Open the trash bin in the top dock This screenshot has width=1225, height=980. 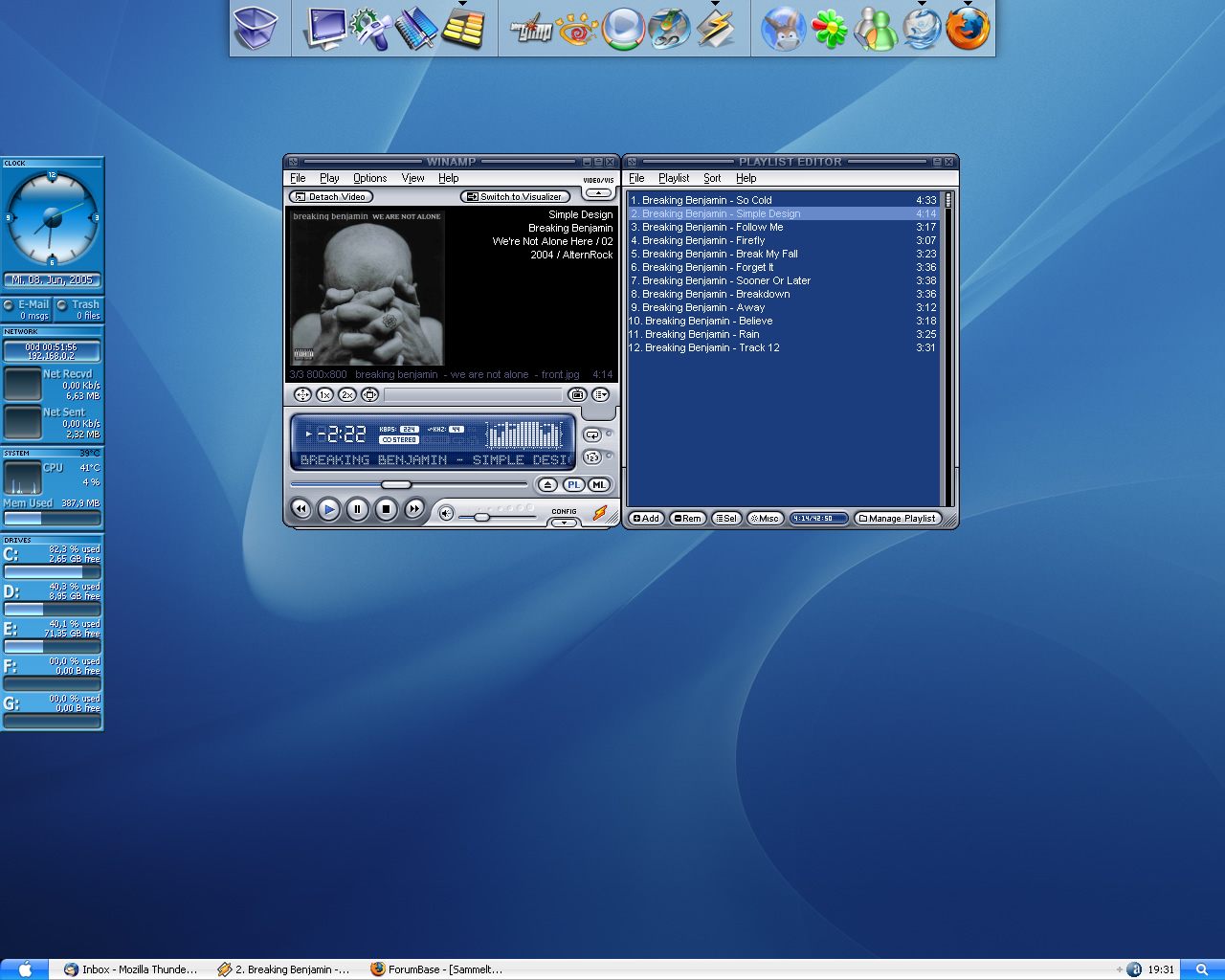coord(256,27)
